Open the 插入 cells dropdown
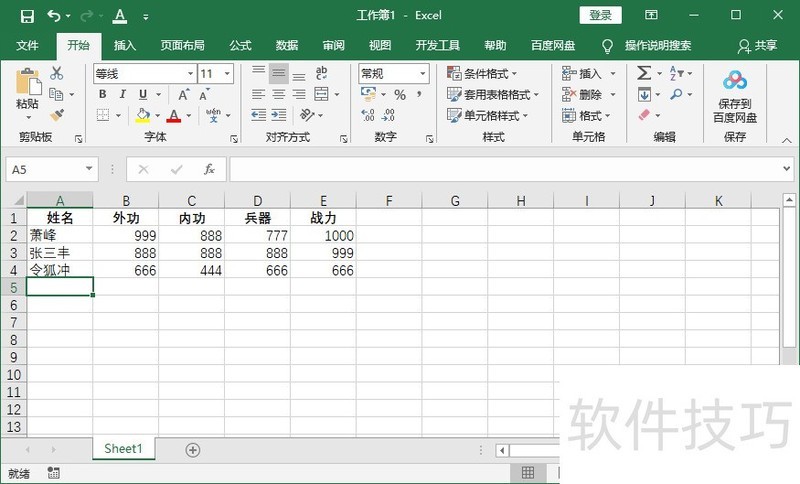 tap(613, 74)
